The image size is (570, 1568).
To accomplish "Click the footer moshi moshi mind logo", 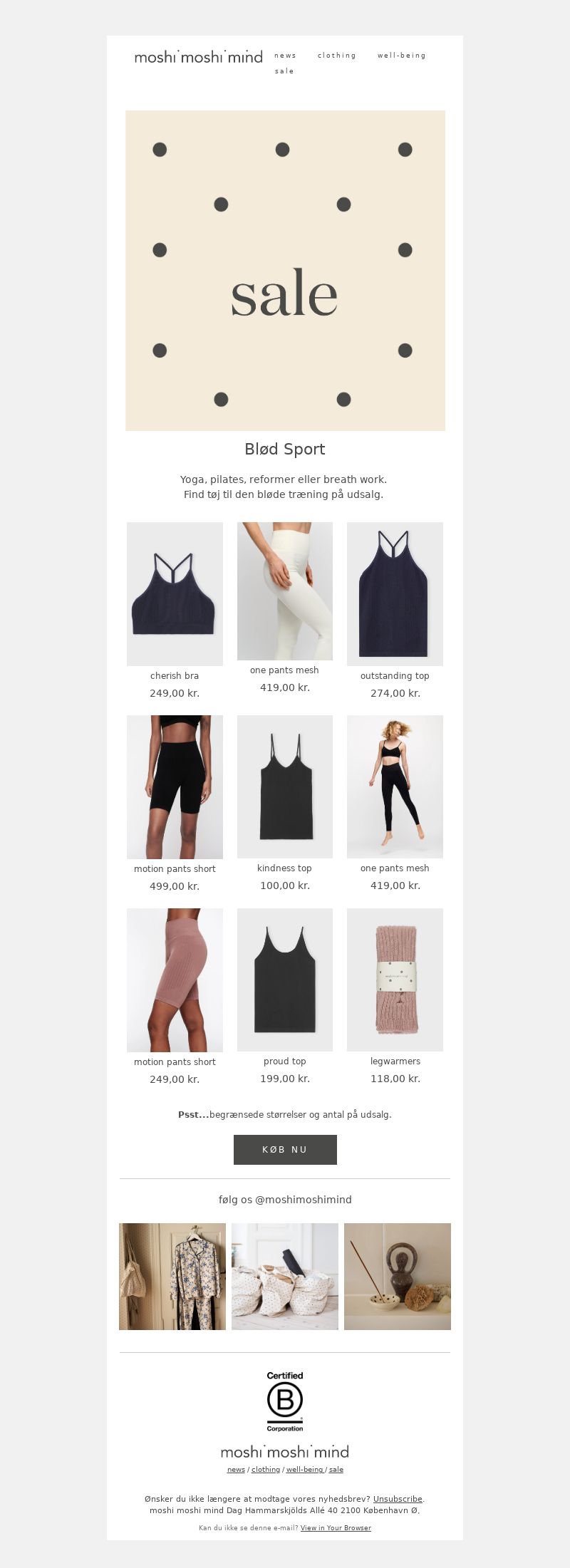I will pos(285,1452).
